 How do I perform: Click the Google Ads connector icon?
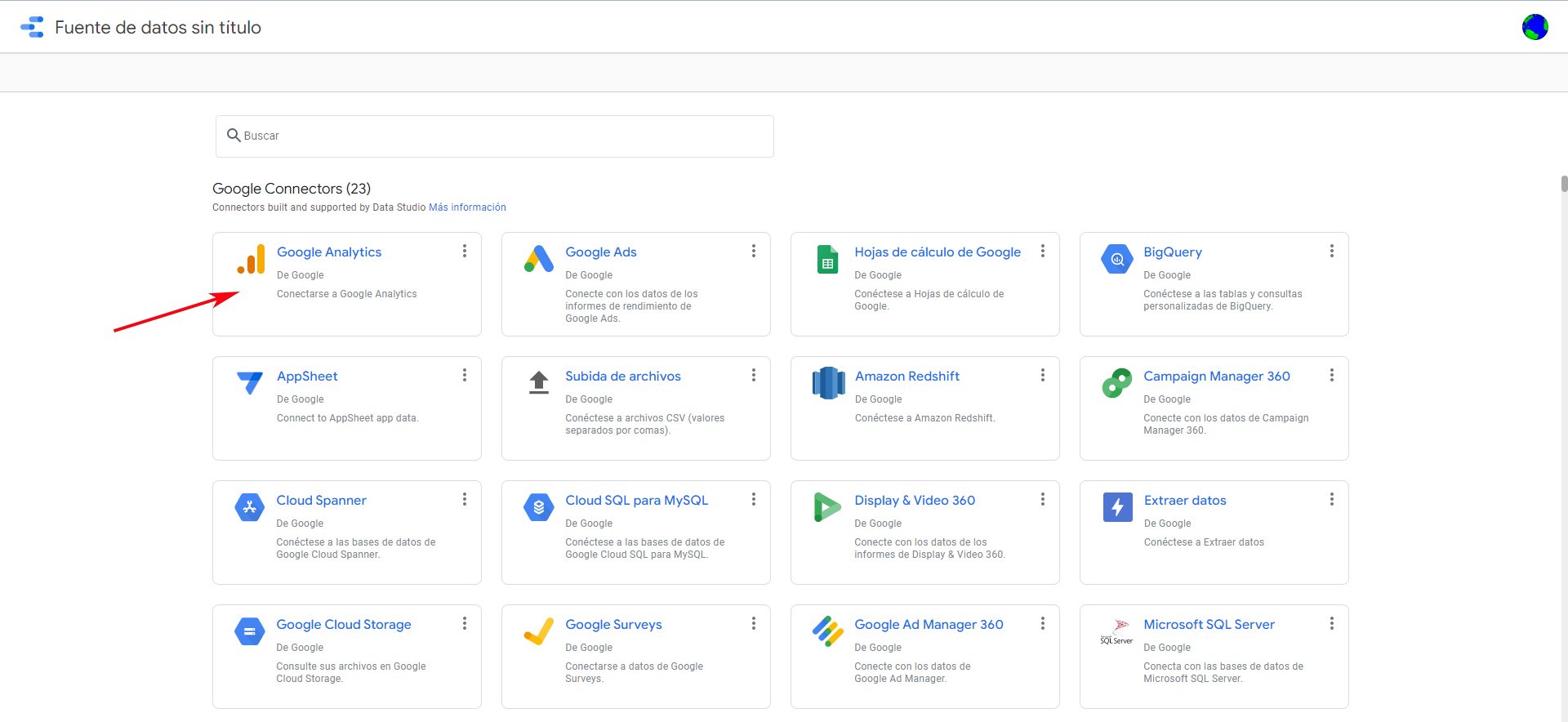(x=539, y=259)
